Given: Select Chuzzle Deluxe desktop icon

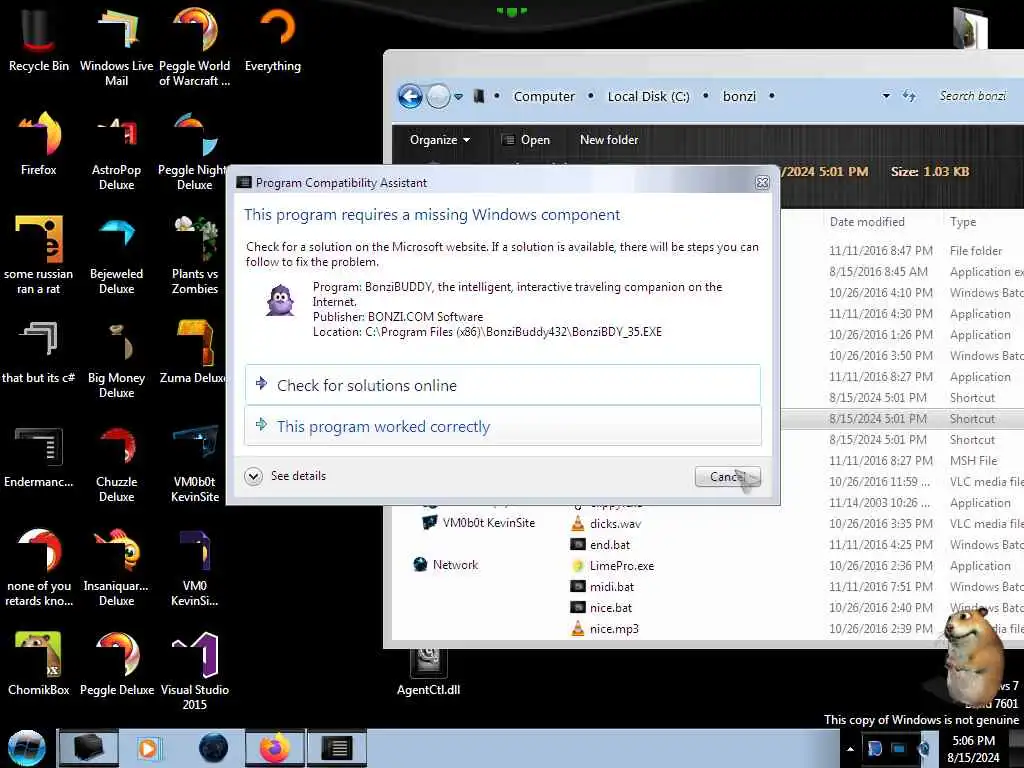Looking at the screenshot, I should [x=116, y=464].
